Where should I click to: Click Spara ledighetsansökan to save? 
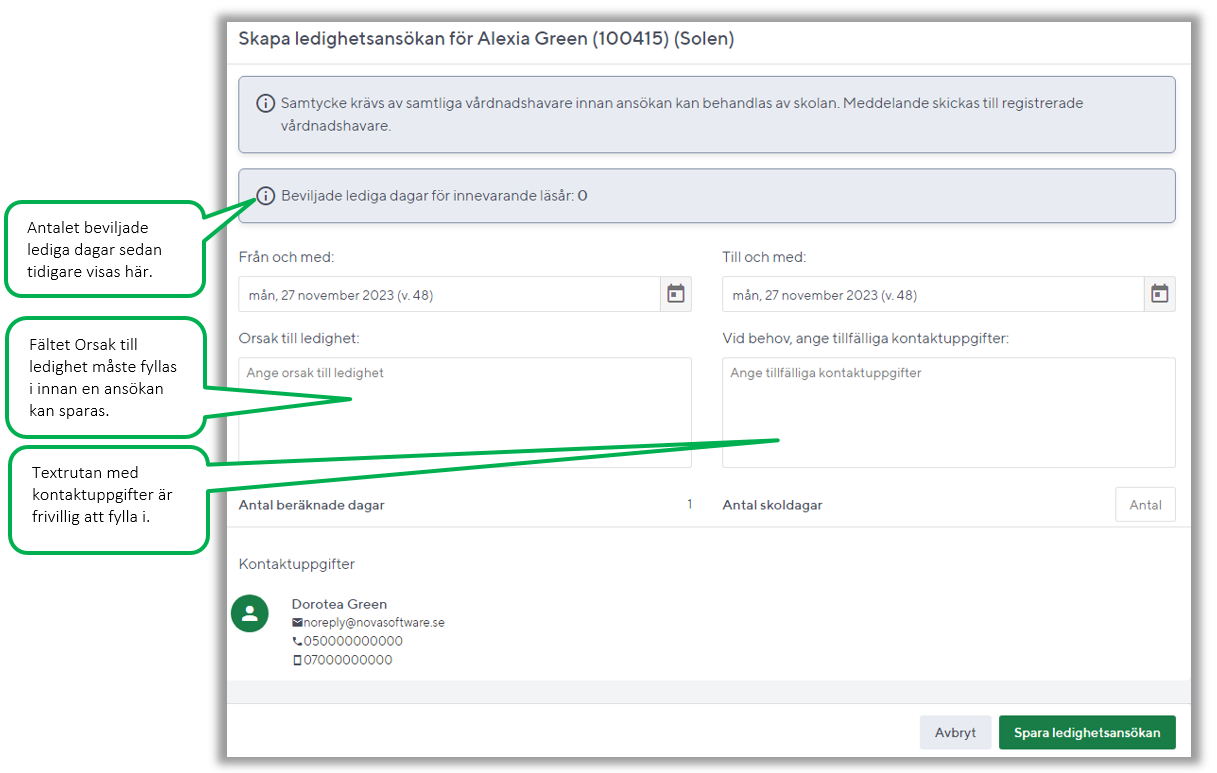pos(1087,733)
